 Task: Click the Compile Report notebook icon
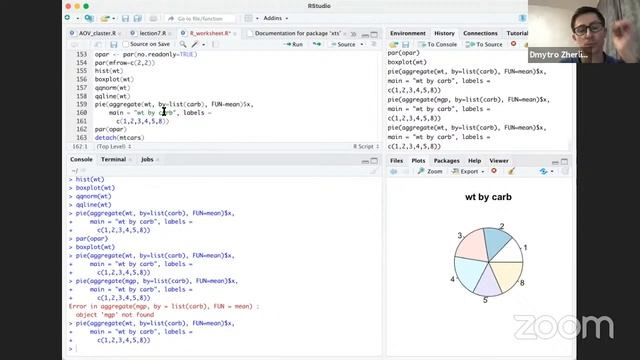pos(215,44)
